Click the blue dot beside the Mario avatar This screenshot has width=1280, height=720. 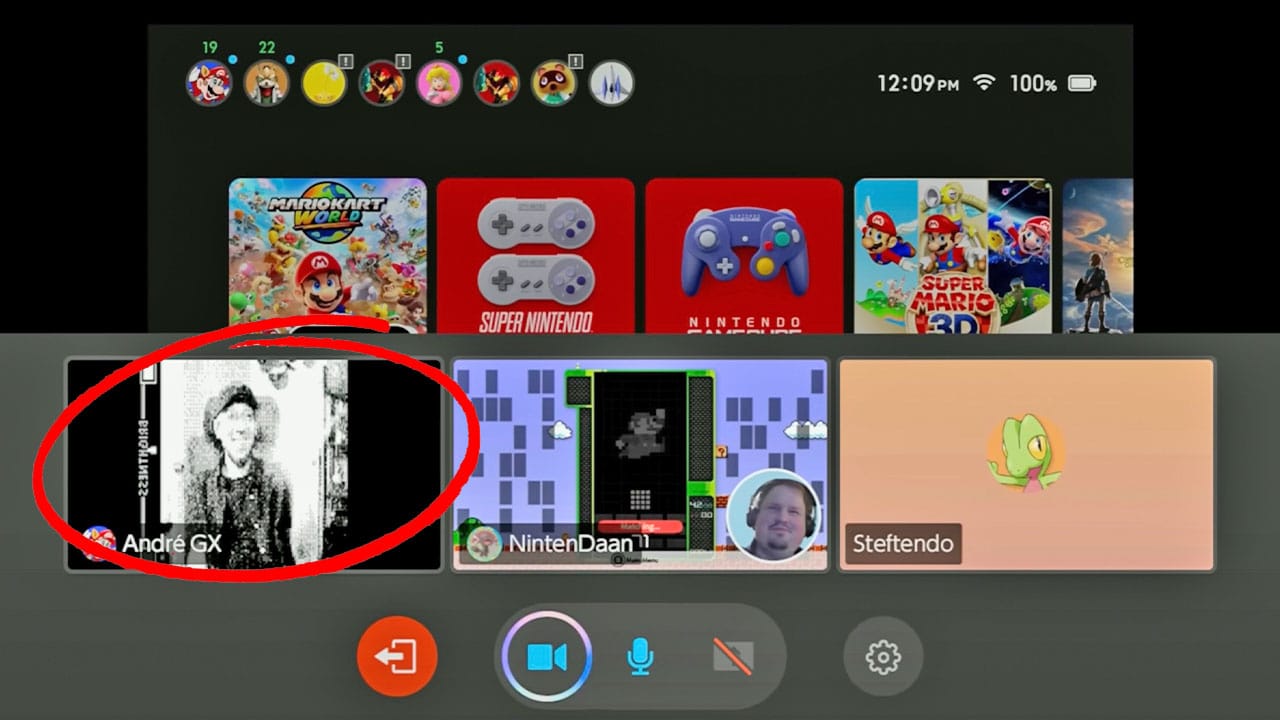click(x=233, y=60)
